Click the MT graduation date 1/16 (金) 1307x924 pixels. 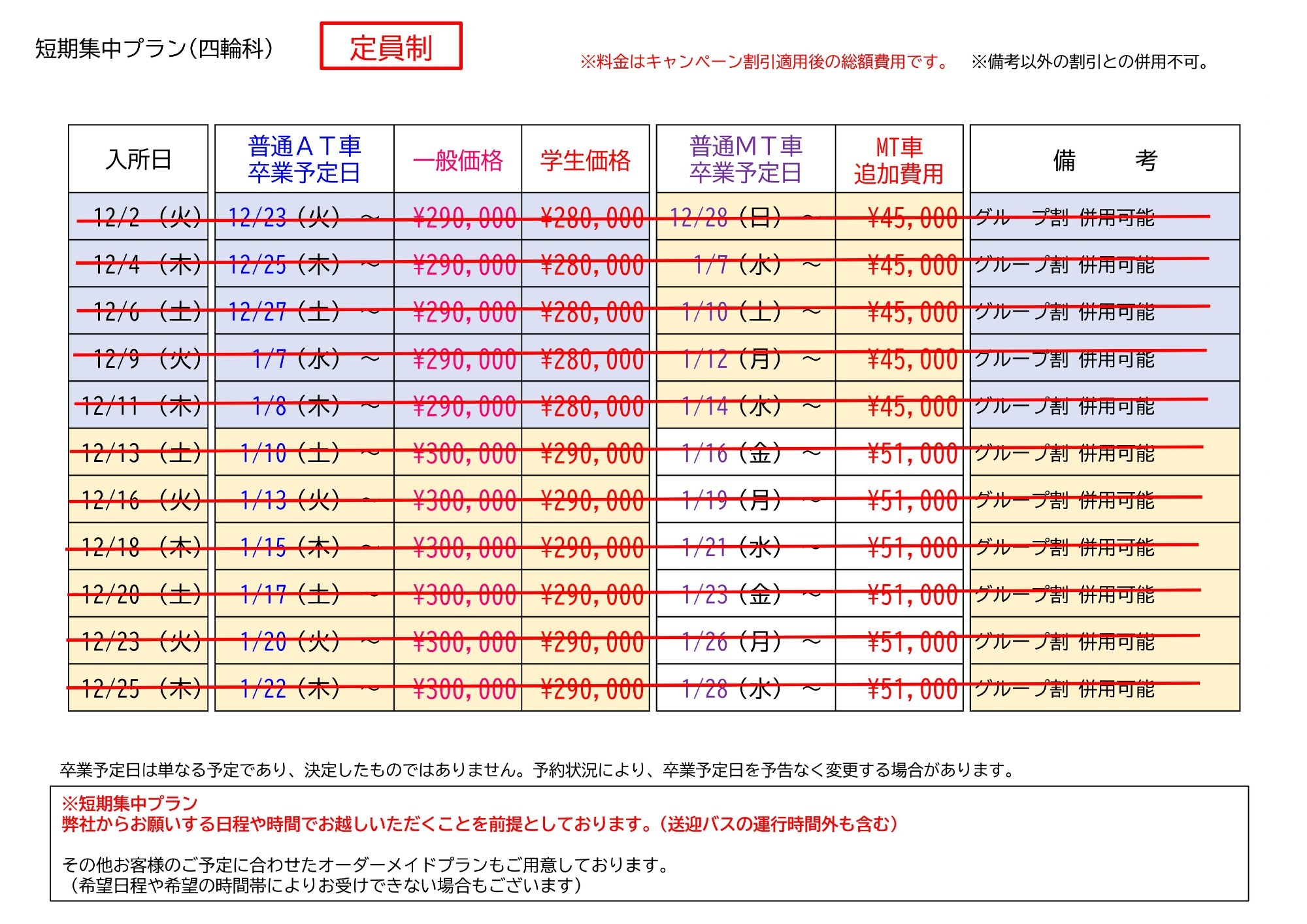[x=732, y=453]
